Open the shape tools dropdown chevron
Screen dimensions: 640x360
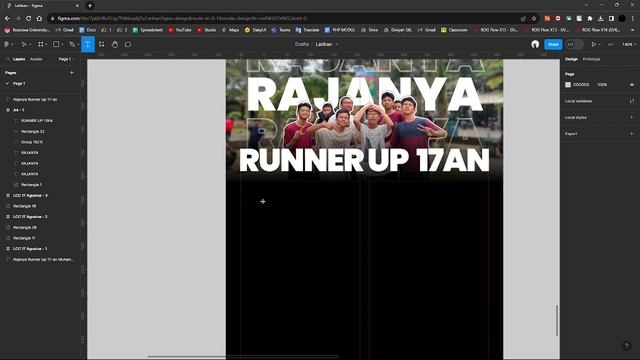click(x=62, y=44)
